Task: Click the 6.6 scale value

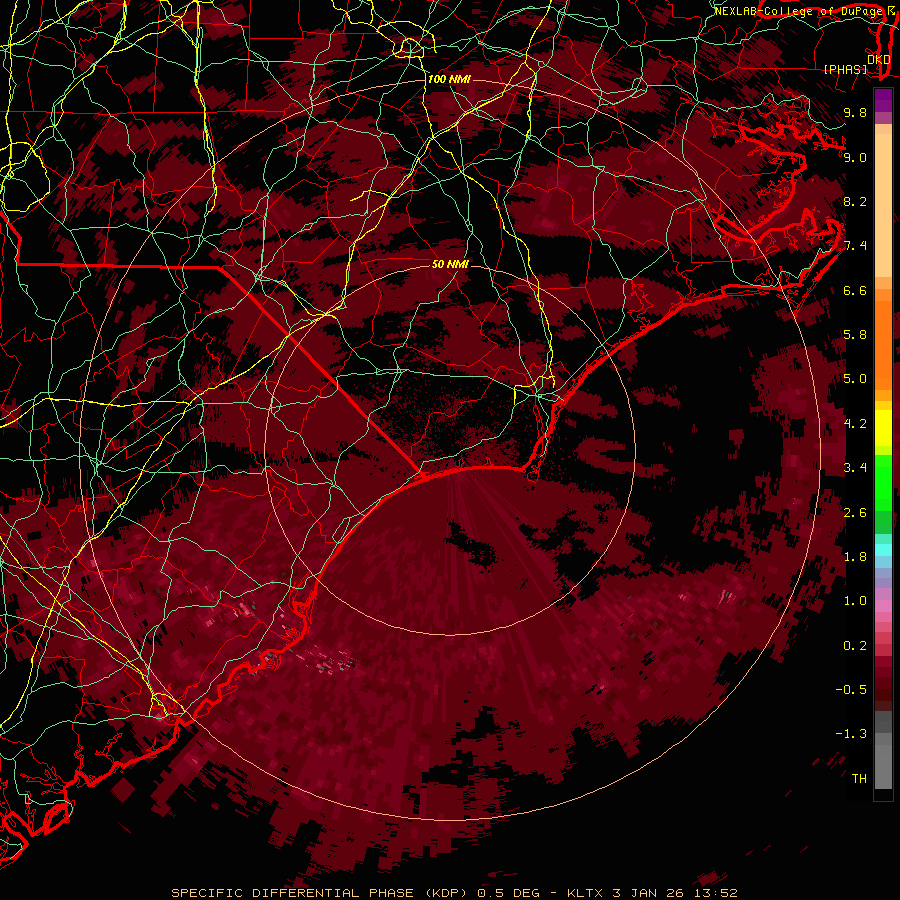Action: click(x=855, y=290)
